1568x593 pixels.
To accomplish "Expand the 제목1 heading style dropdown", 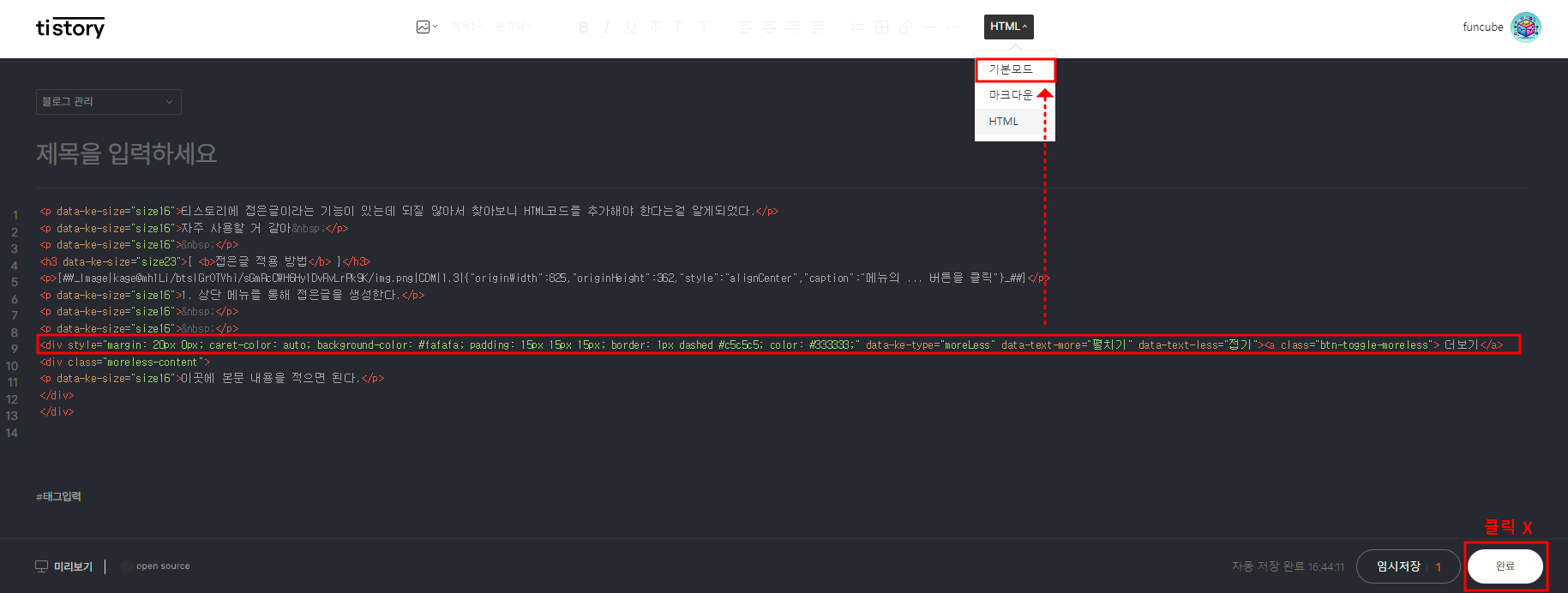I will [x=466, y=27].
